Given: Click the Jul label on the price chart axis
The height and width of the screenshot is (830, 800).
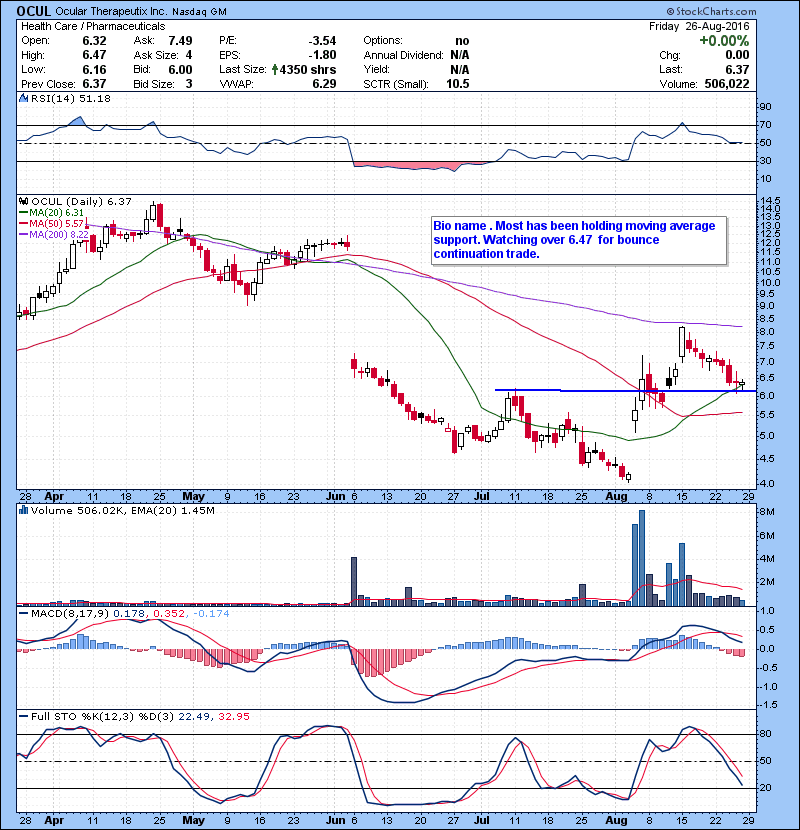Looking at the screenshot, I should 481,497.
